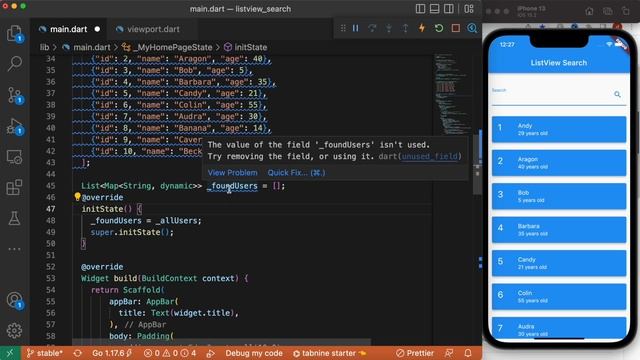Open the Explorer view in activity bar

pos(14,33)
